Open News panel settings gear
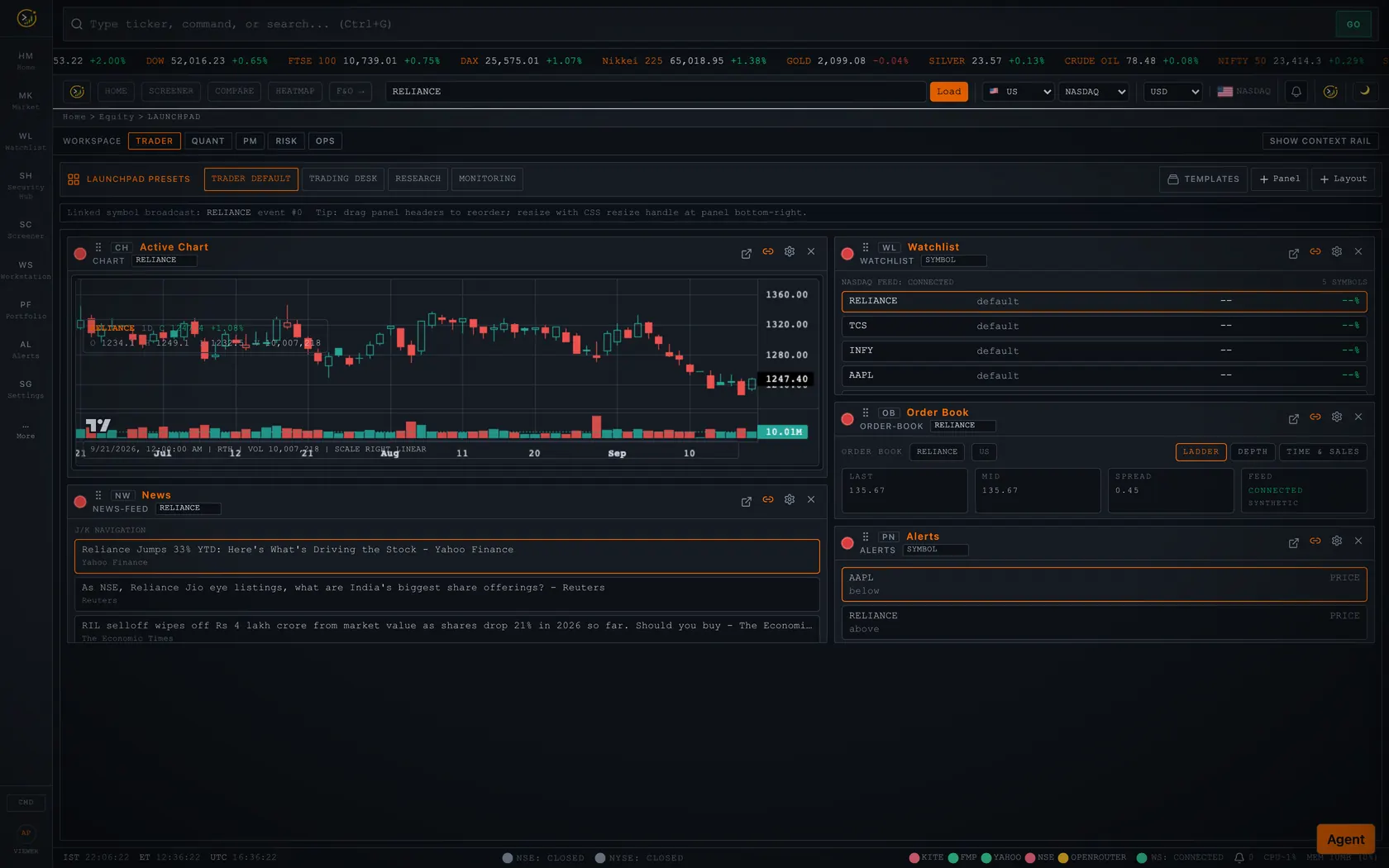The width and height of the screenshot is (1389, 868). pyautogui.click(x=790, y=499)
